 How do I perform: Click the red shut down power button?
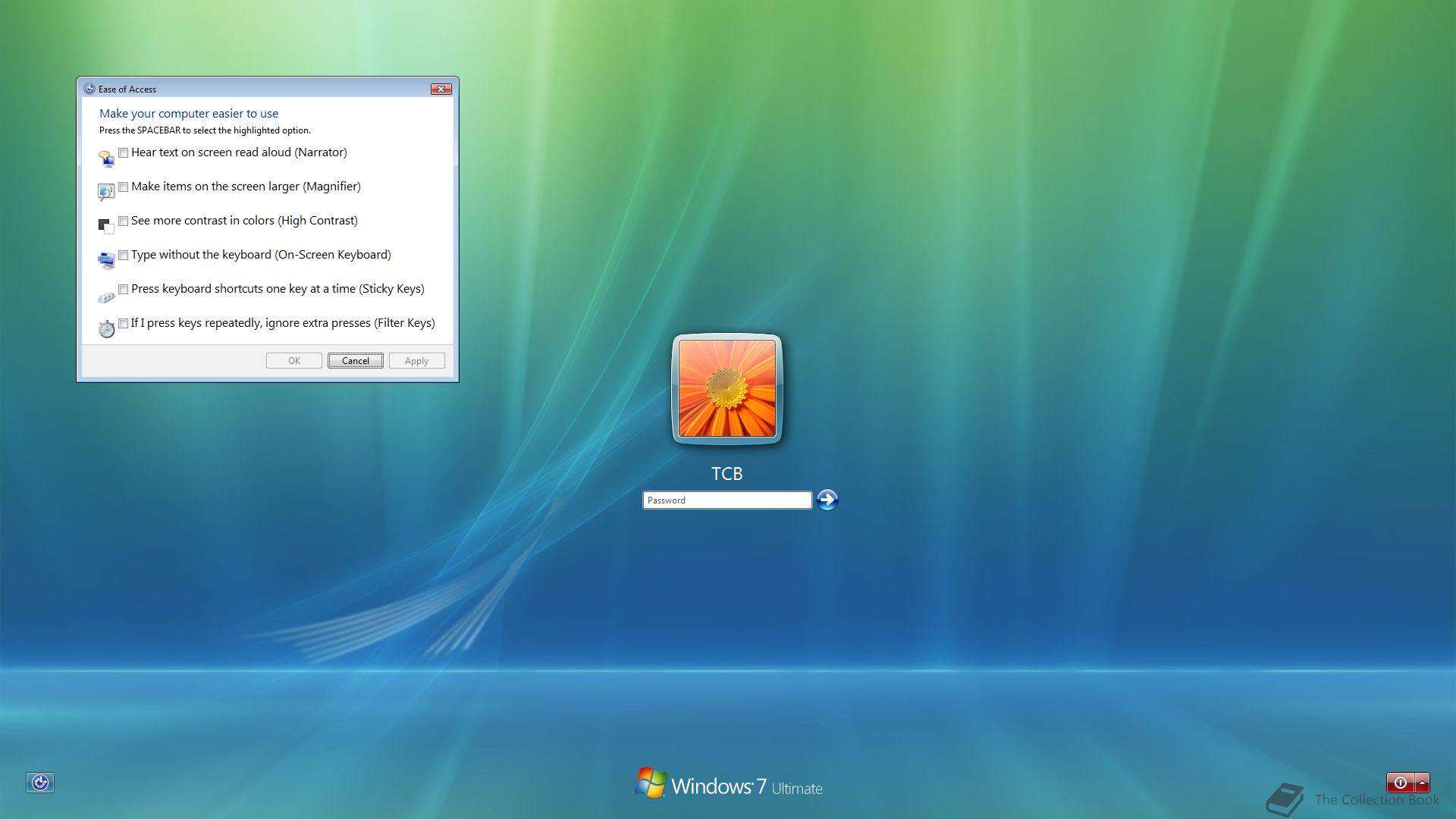click(1400, 783)
